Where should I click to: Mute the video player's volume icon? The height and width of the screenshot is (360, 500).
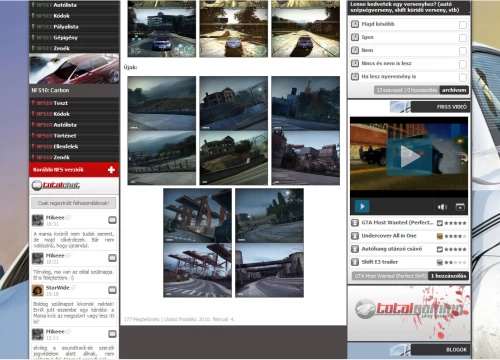point(442,207)
